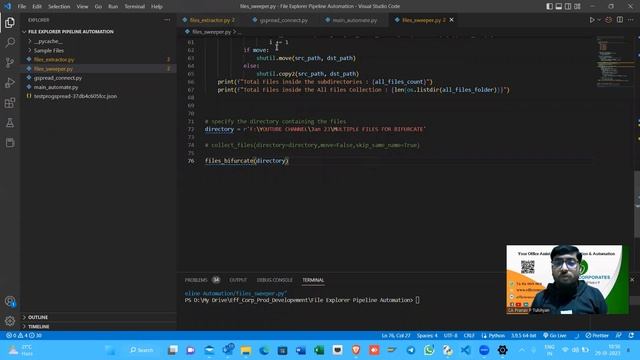Open Brave browser from the taskbar
640x360 pixels.
pyautogui.click(x=356, y=350)
